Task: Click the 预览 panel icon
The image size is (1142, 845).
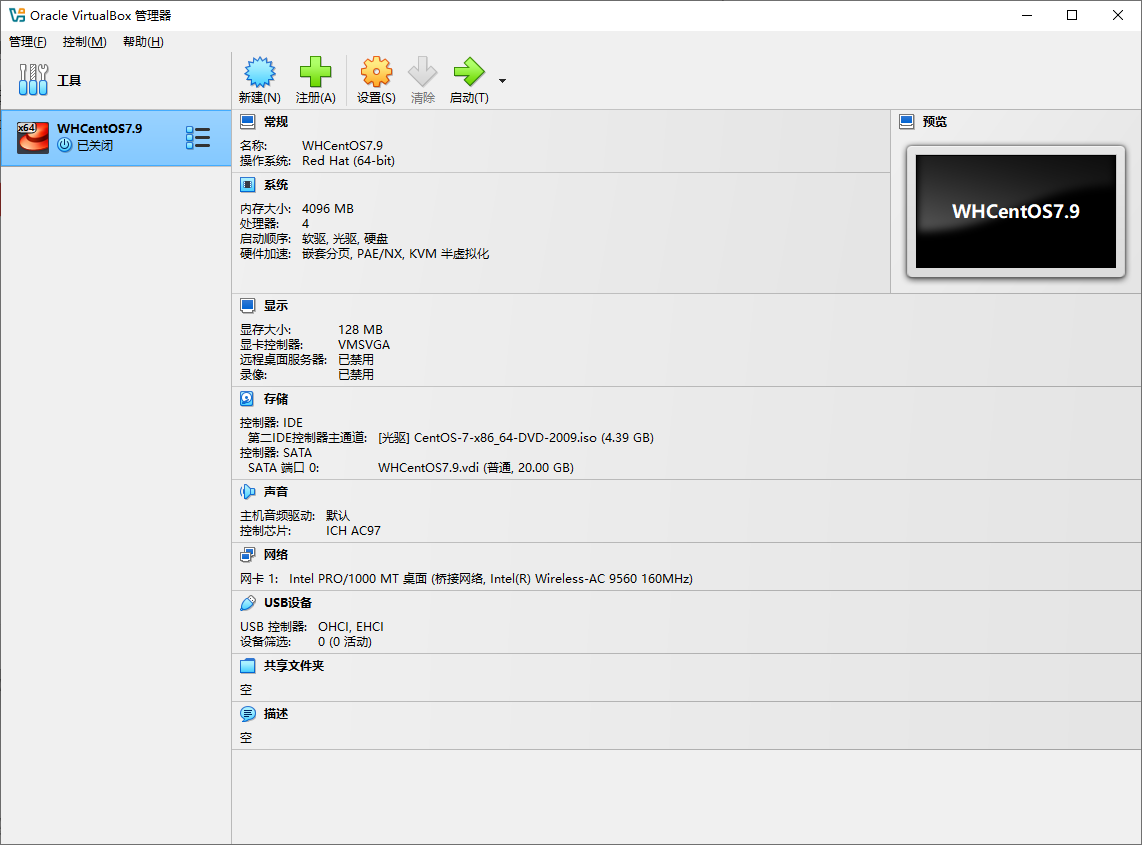Action: [907, 122]
